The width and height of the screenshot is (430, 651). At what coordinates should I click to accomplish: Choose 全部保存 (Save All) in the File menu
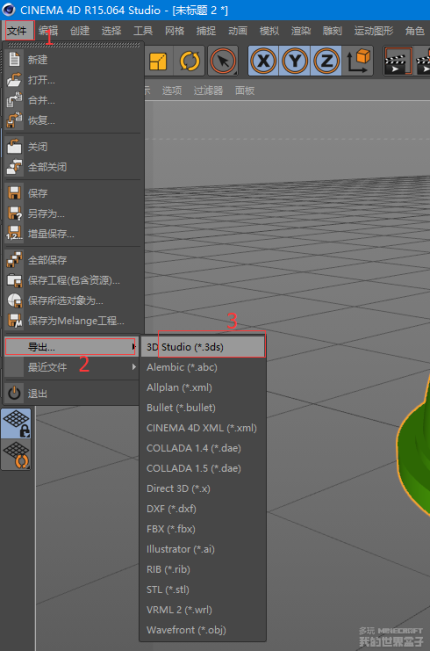(x=73, y=260)
